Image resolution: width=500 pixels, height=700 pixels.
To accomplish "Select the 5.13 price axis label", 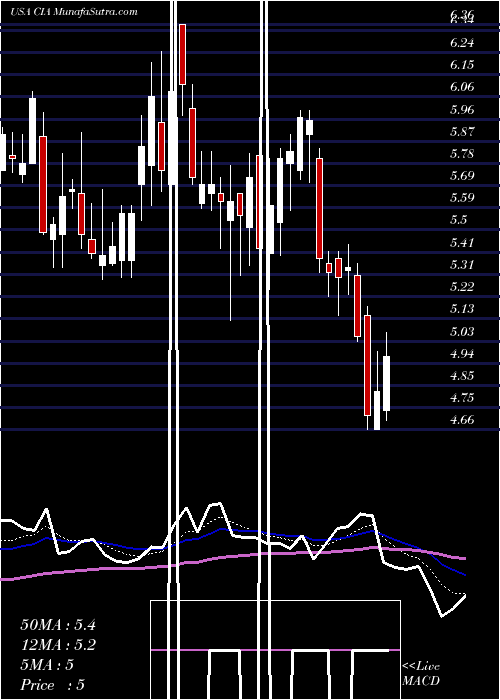I will click(x=462, y=309).
